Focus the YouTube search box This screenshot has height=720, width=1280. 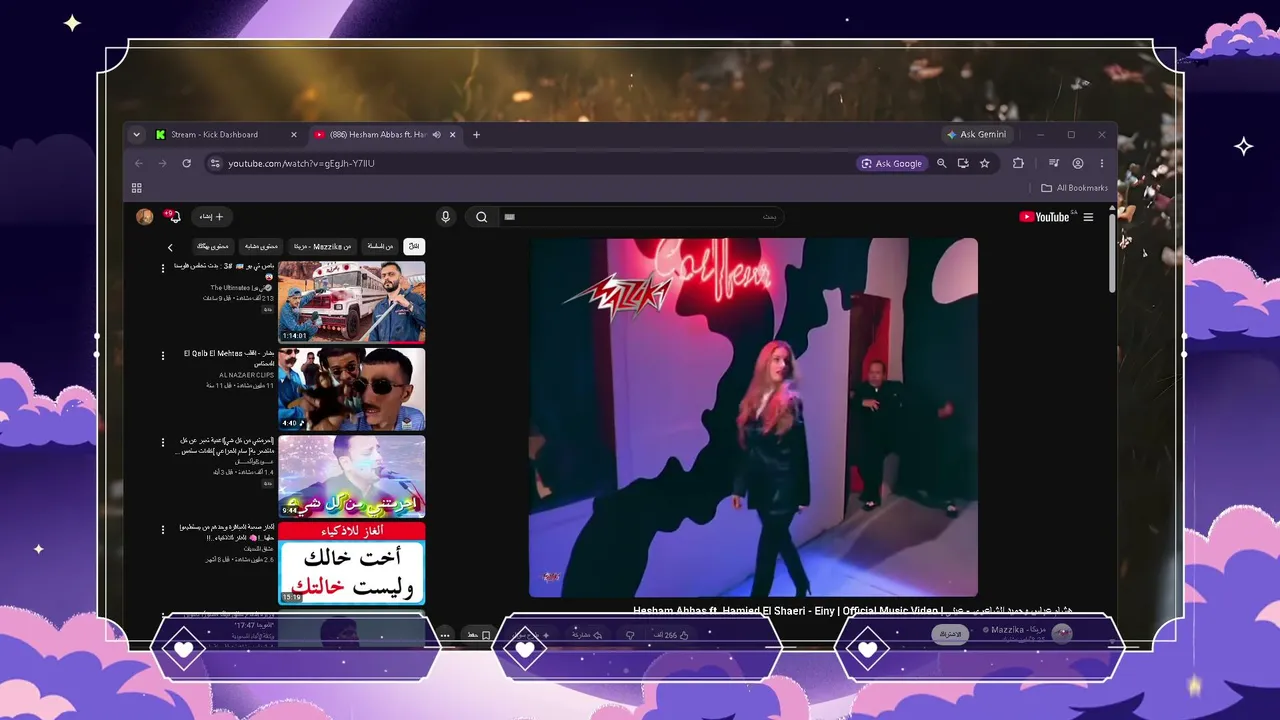pos(641,217)
